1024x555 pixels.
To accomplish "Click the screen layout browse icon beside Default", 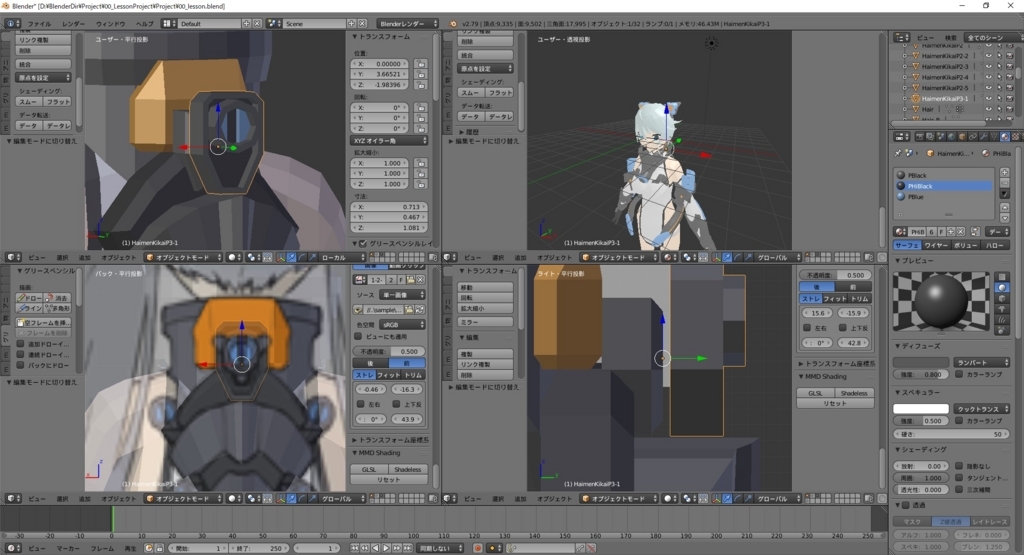I will pos(169,24).
